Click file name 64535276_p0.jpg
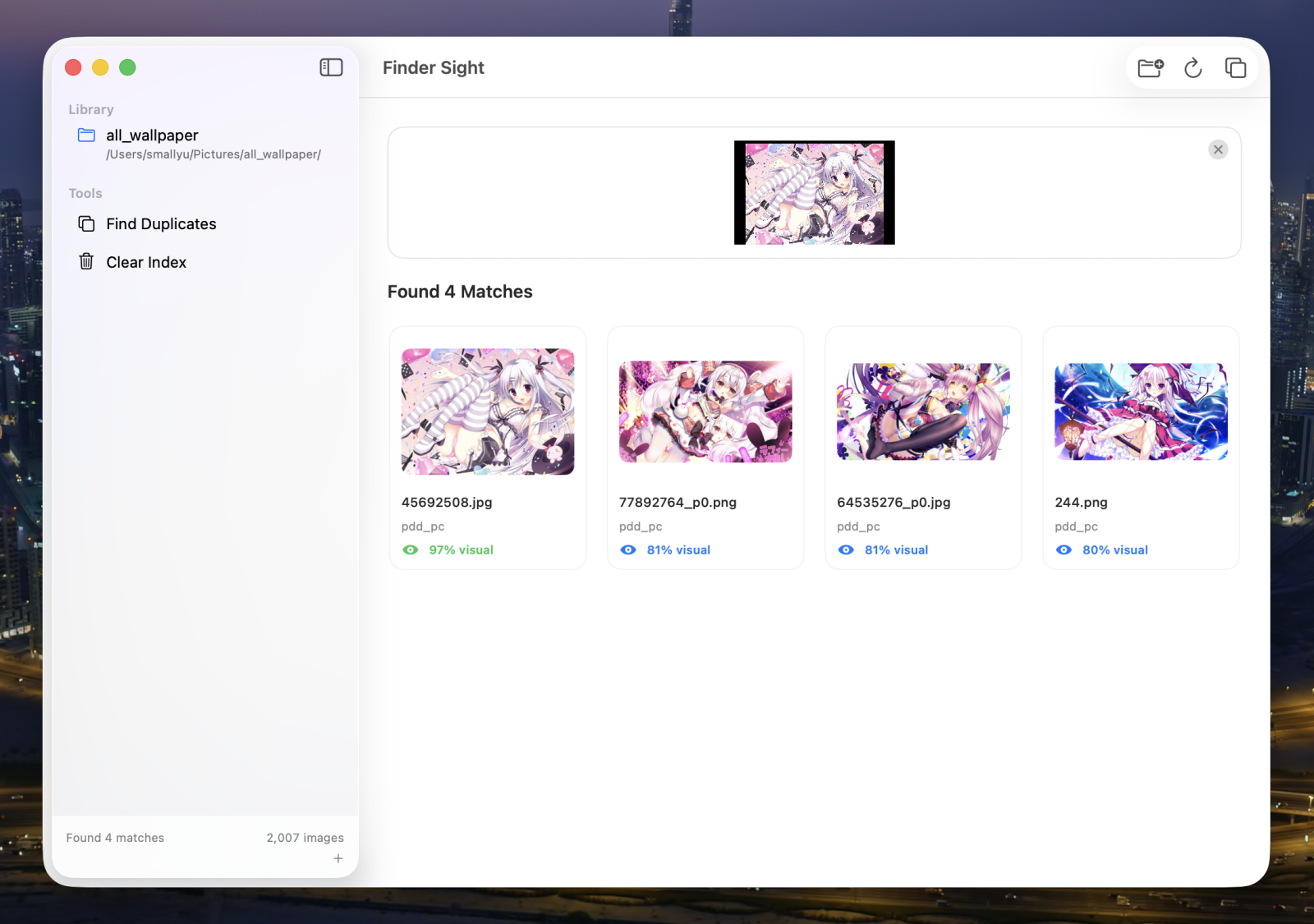 point(894,502)
